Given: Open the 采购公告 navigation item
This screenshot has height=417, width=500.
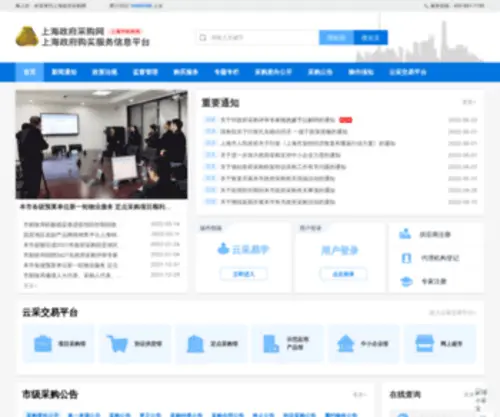Looking at the screenshot, I should 320,72.
